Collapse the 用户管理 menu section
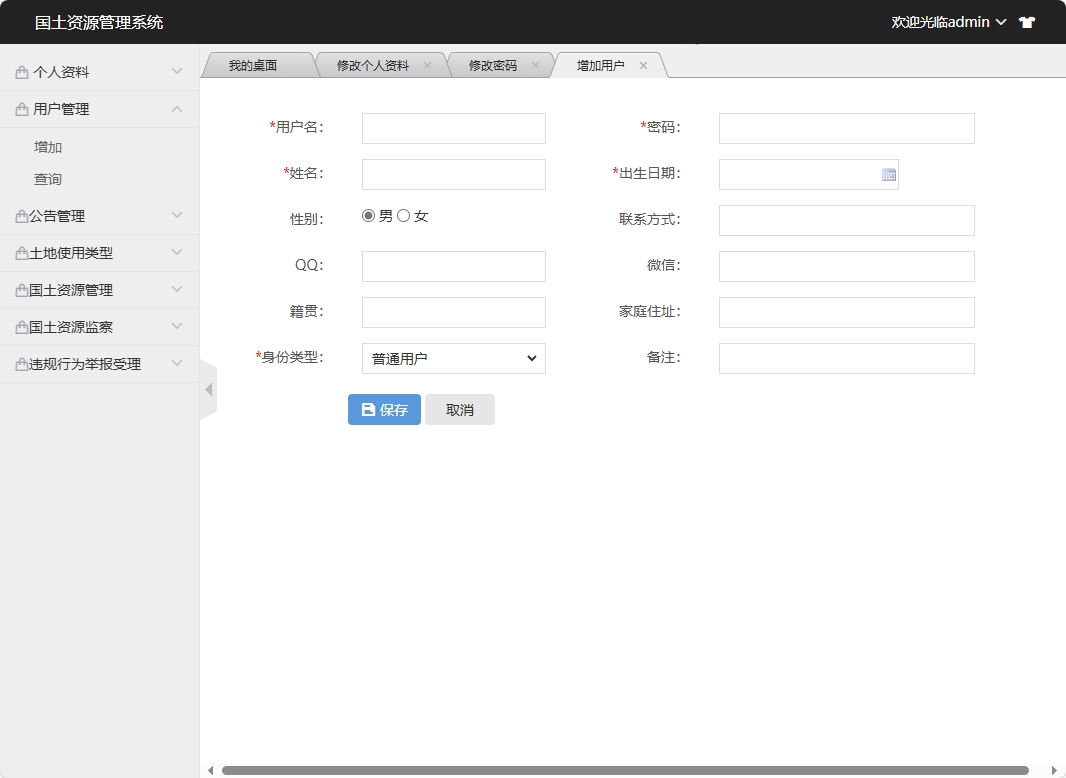1066x778 pixels. [177, 109]
